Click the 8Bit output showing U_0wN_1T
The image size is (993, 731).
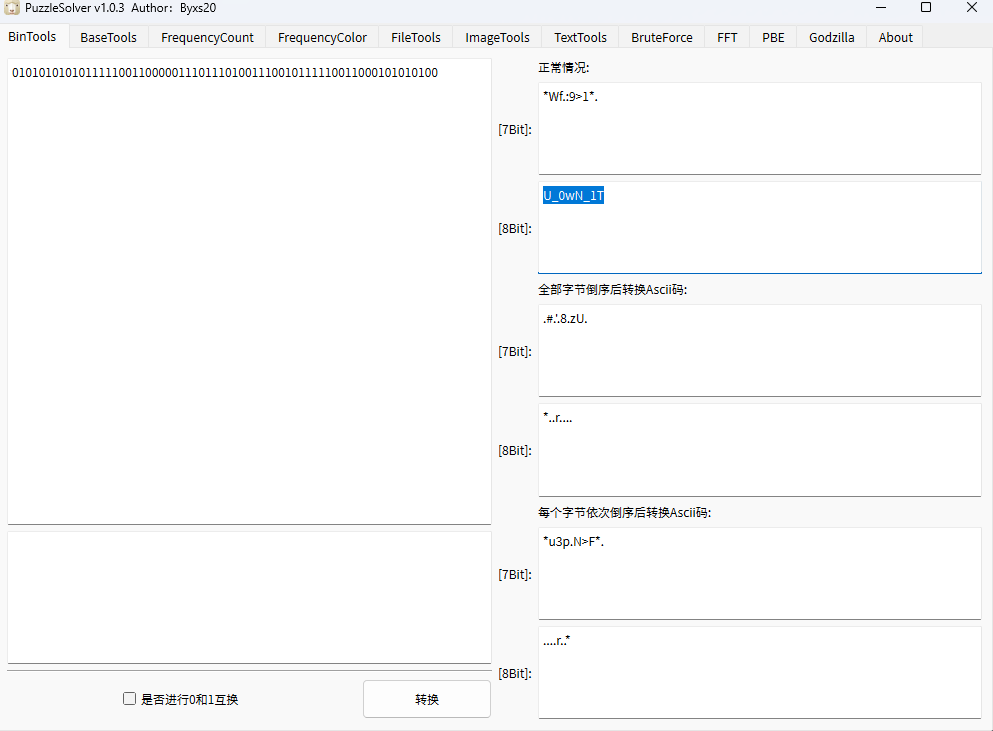[760, 228]
